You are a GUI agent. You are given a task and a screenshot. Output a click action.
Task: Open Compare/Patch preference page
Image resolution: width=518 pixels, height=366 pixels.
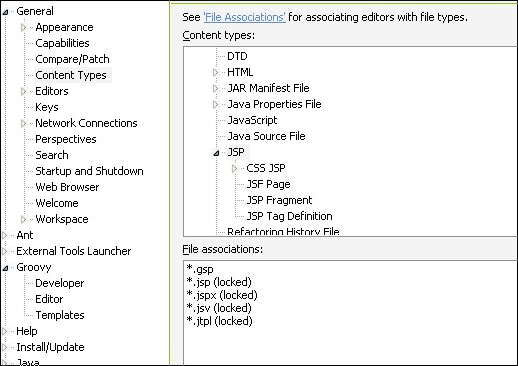[72, 59]
